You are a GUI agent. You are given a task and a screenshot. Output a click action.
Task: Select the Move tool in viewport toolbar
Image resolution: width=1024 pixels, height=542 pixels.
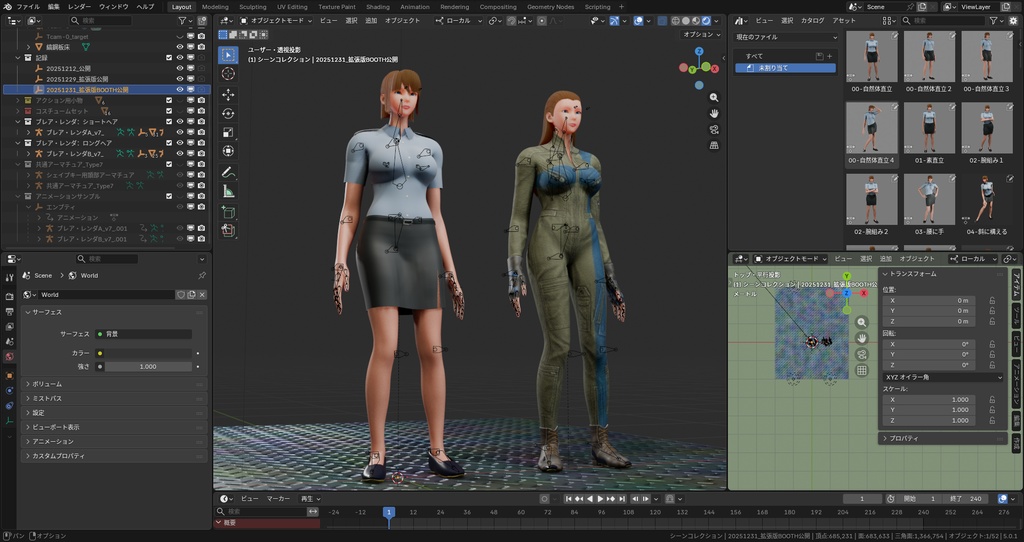click(x=228, y=94)
